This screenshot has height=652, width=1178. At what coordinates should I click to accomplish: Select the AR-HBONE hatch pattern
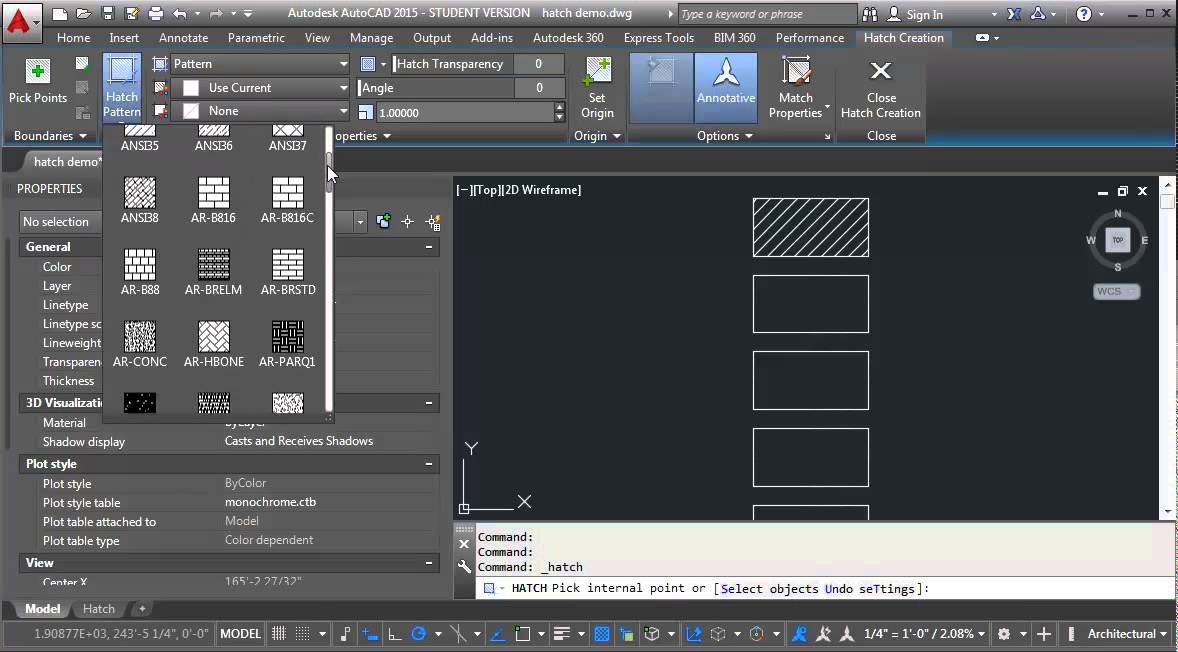[x=213, y=344]
